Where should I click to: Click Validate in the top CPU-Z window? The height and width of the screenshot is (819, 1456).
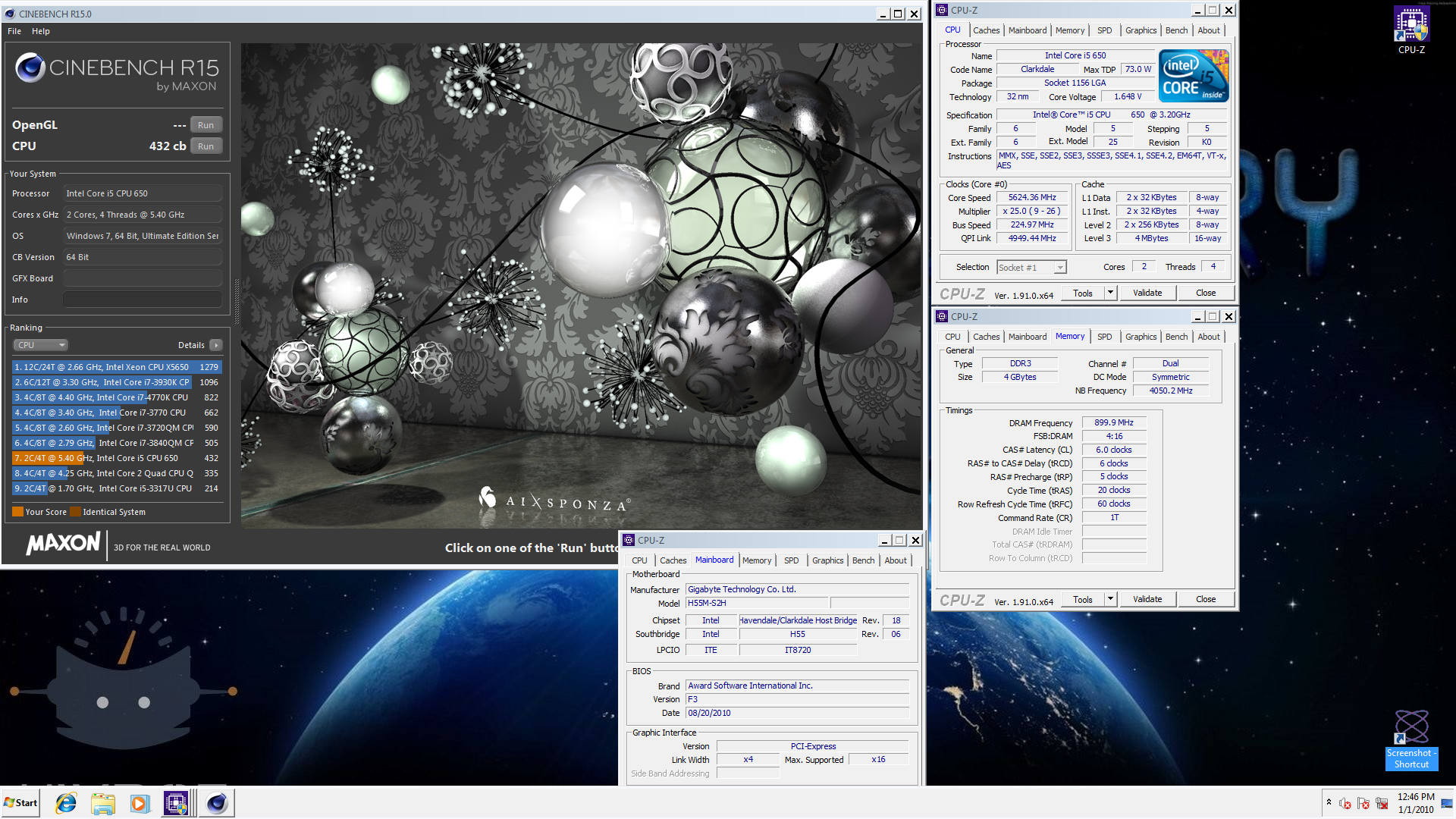click(1147, 293)
